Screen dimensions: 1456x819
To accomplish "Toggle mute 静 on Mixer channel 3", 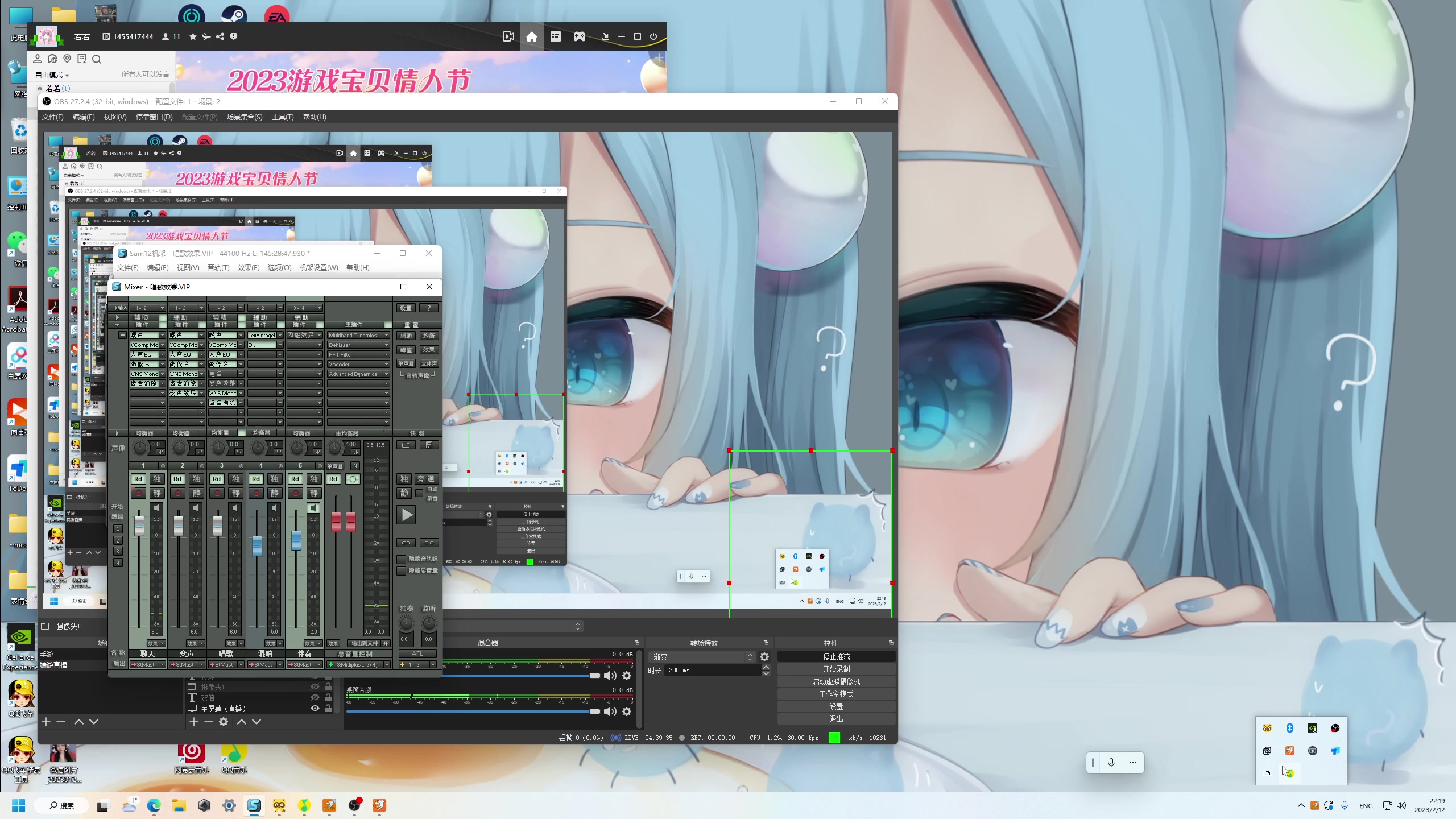I will [x=235, y=493].
